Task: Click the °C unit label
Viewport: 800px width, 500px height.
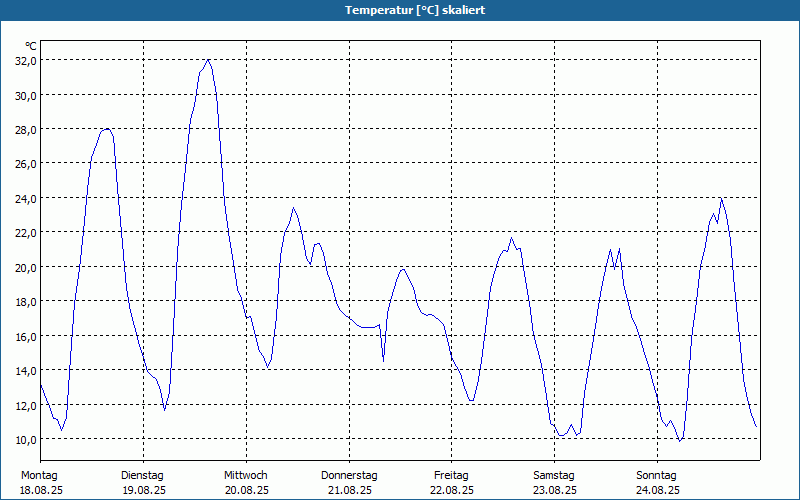Action: tap(31, 46)
